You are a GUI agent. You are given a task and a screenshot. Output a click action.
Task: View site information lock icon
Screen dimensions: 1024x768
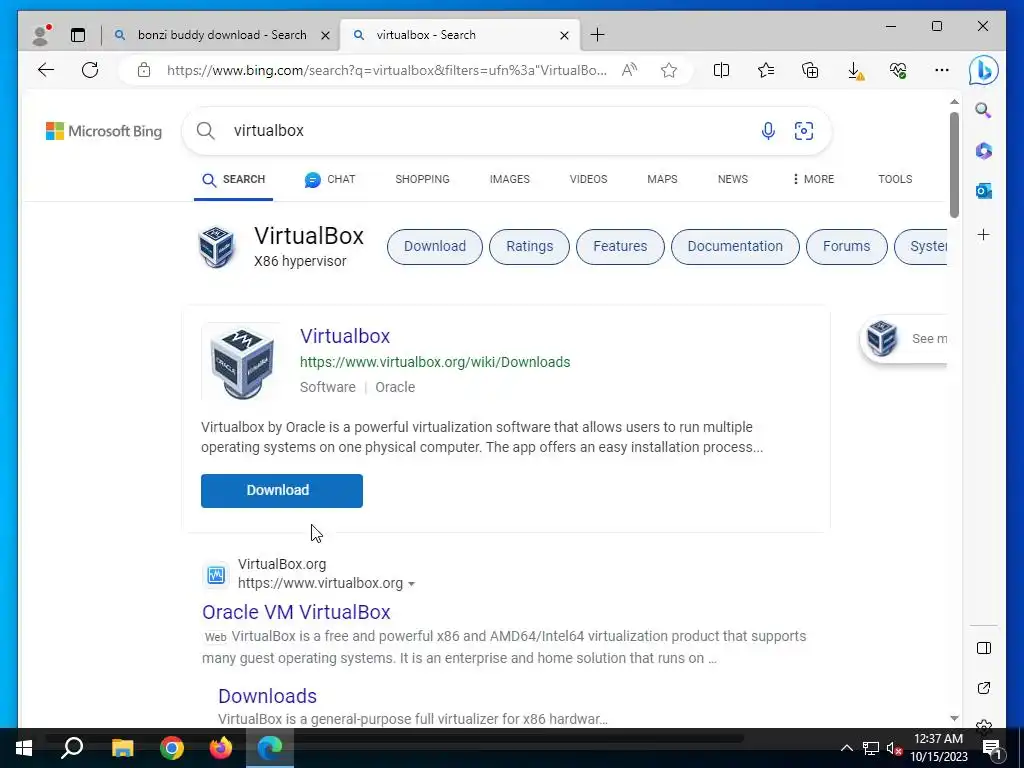144,70
